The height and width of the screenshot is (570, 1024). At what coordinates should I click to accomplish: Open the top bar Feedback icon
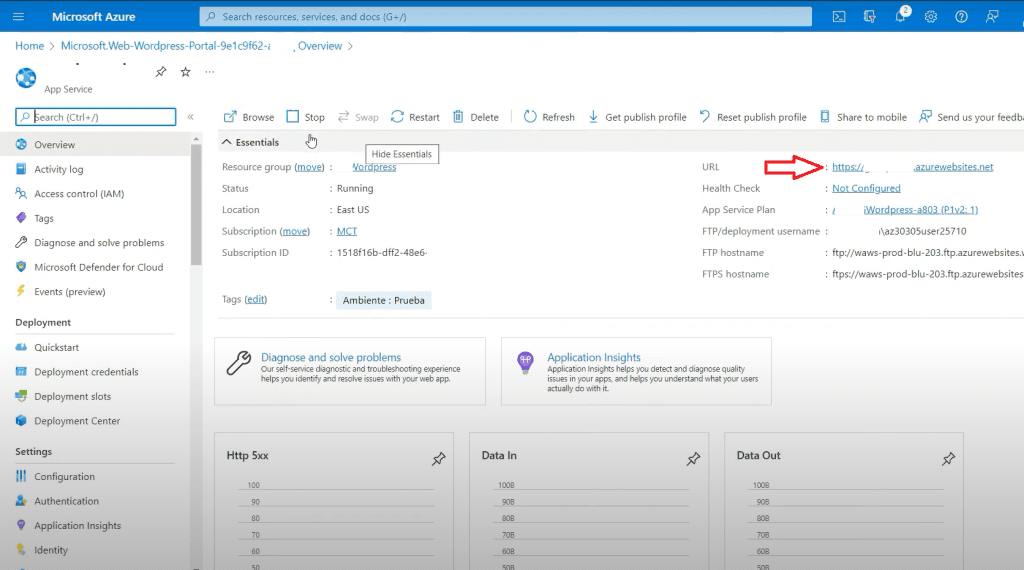click(x=992, y=16)
